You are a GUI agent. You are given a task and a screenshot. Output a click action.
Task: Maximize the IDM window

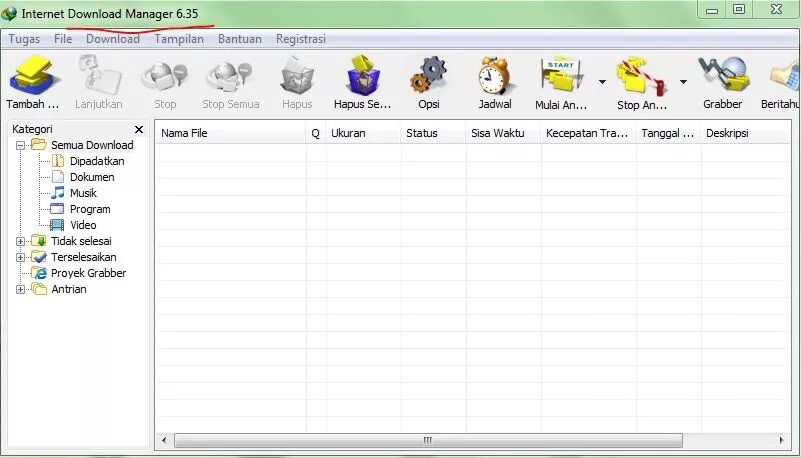pyautogui.click(x=739, y=10)
